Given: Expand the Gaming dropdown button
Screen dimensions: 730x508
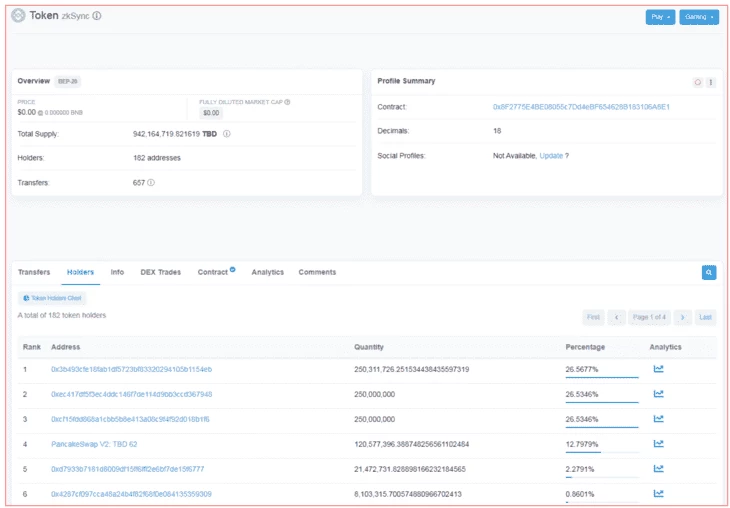Looking at the screenshot, I should click(x=699, y=17).
